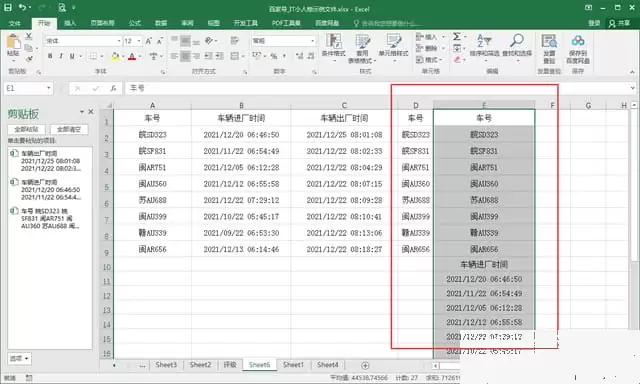Toggle top vertical alignment

point(174,40)
